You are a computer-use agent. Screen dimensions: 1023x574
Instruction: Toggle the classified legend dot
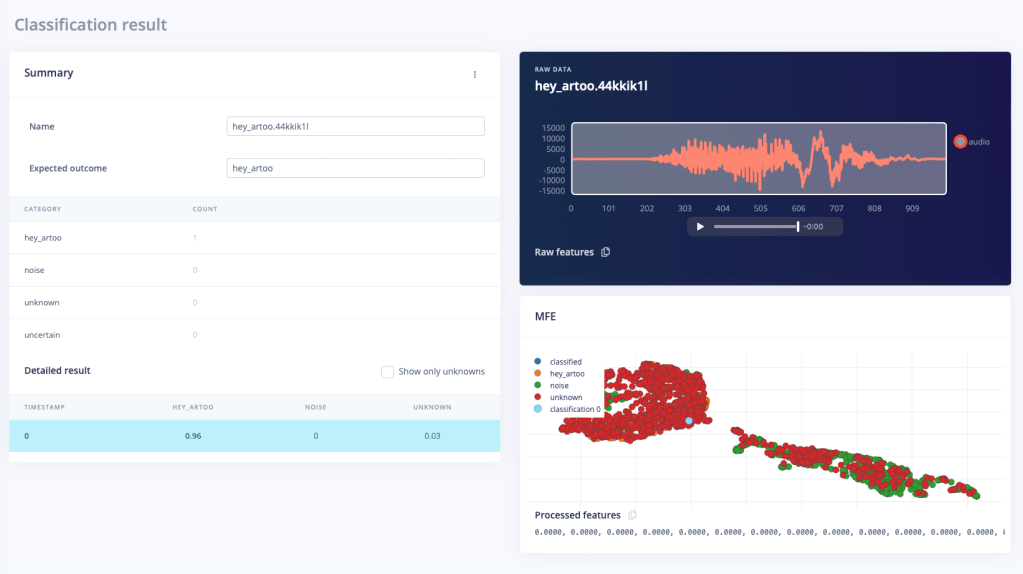(x=540, y=362)
